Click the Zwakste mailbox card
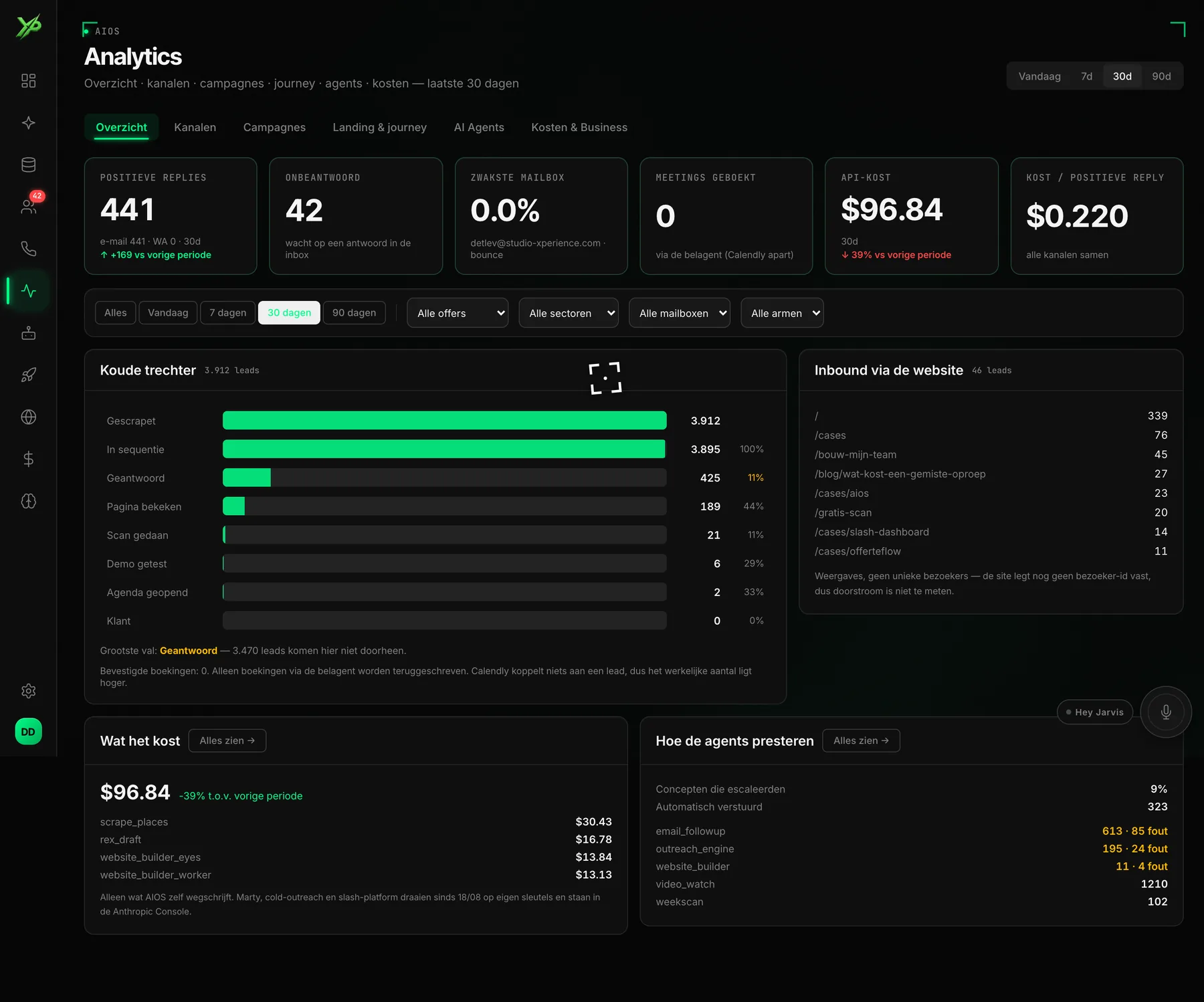This screenshot has height=1002, width=1204. pos(541,216)
